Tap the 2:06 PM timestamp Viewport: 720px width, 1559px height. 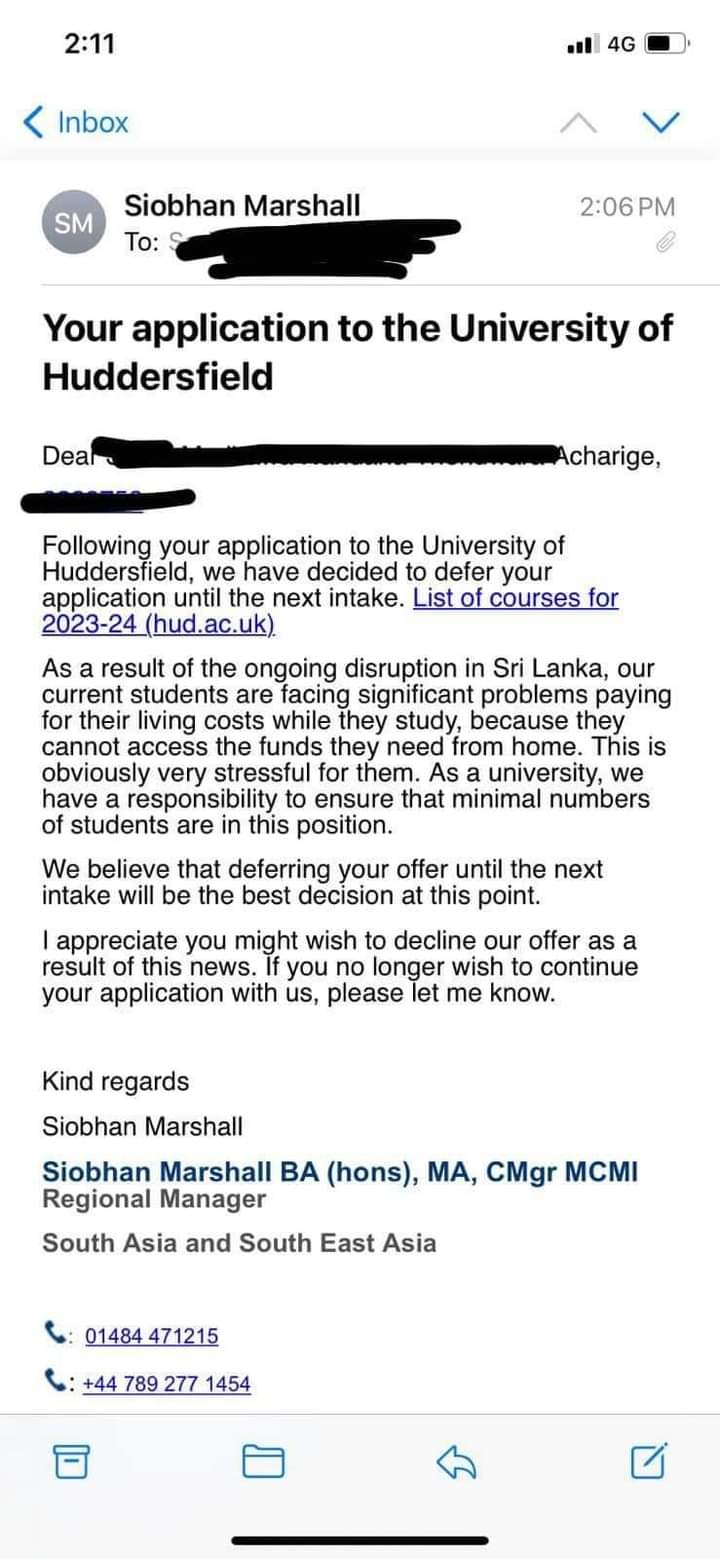point(627,207)
